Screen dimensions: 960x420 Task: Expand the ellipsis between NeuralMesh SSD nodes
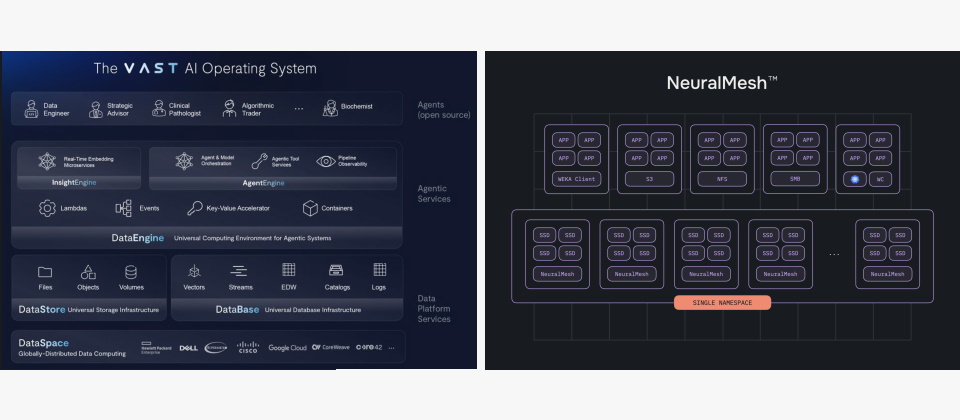click(x=834, y=254)
